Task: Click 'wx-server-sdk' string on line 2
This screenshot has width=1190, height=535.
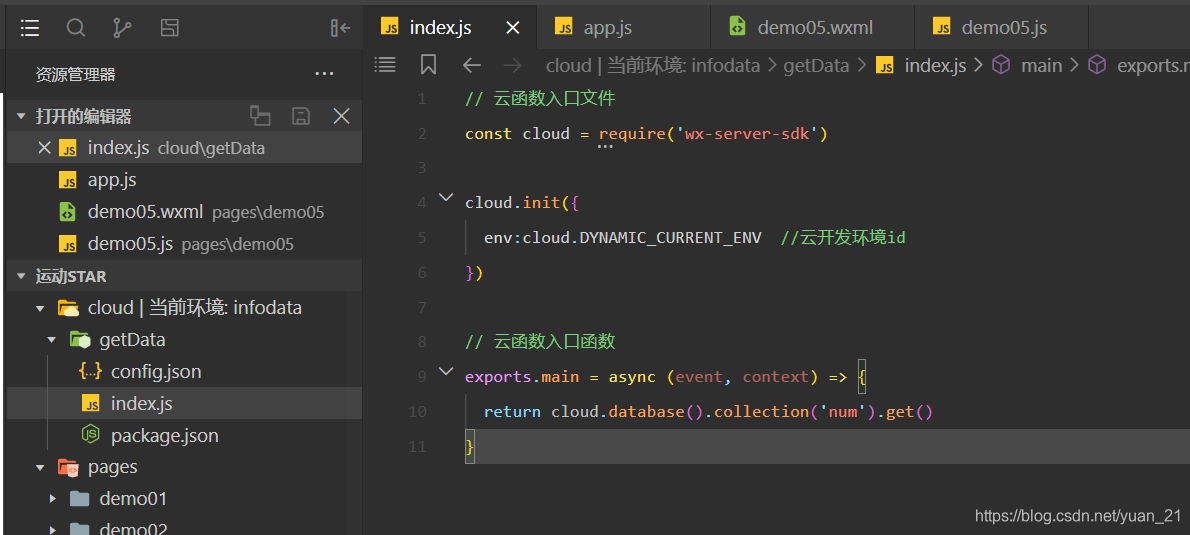Action: 746,134
